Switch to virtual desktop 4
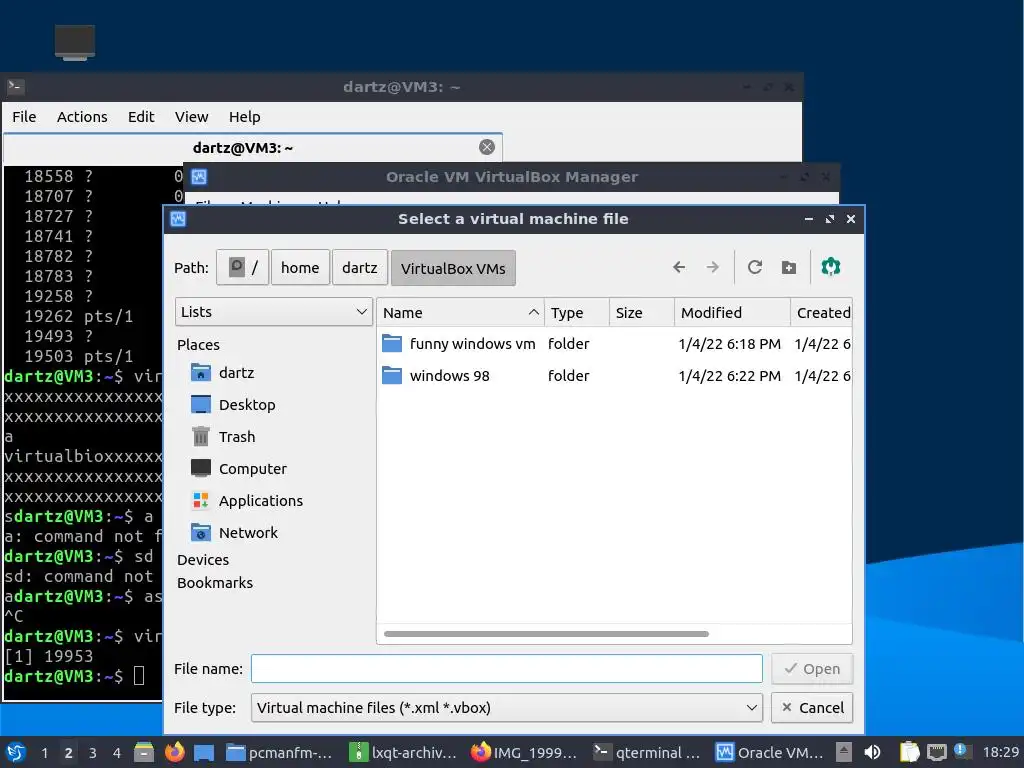 pos(117,753)
